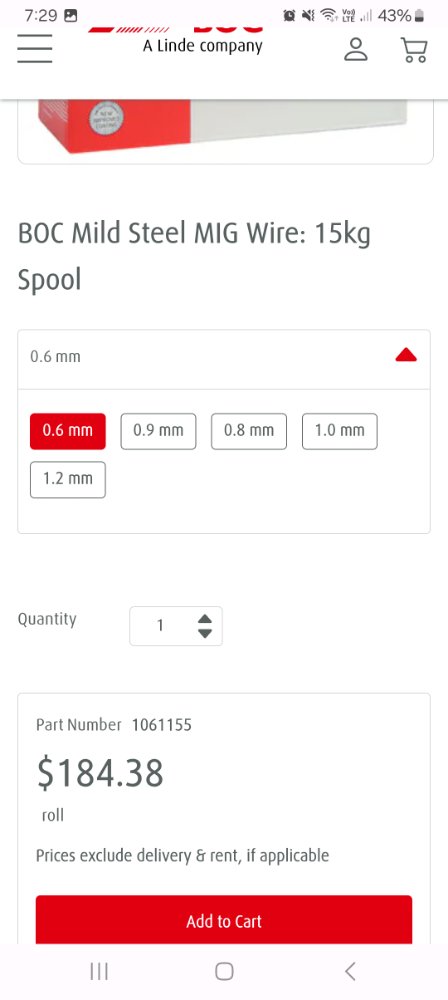Select the 1.2 mm wire size
Image resolution: width=448 pixels, height=1000 pixels.
click(68, 480)
